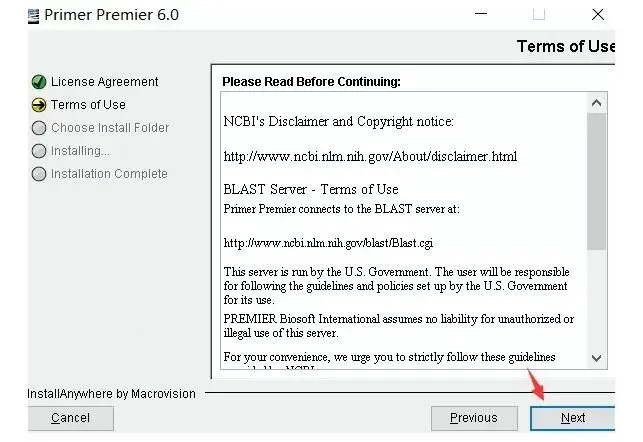Click the green checkmark beside License Agreement
This screenshot has height=442, width=643.
tap(39, 82)
